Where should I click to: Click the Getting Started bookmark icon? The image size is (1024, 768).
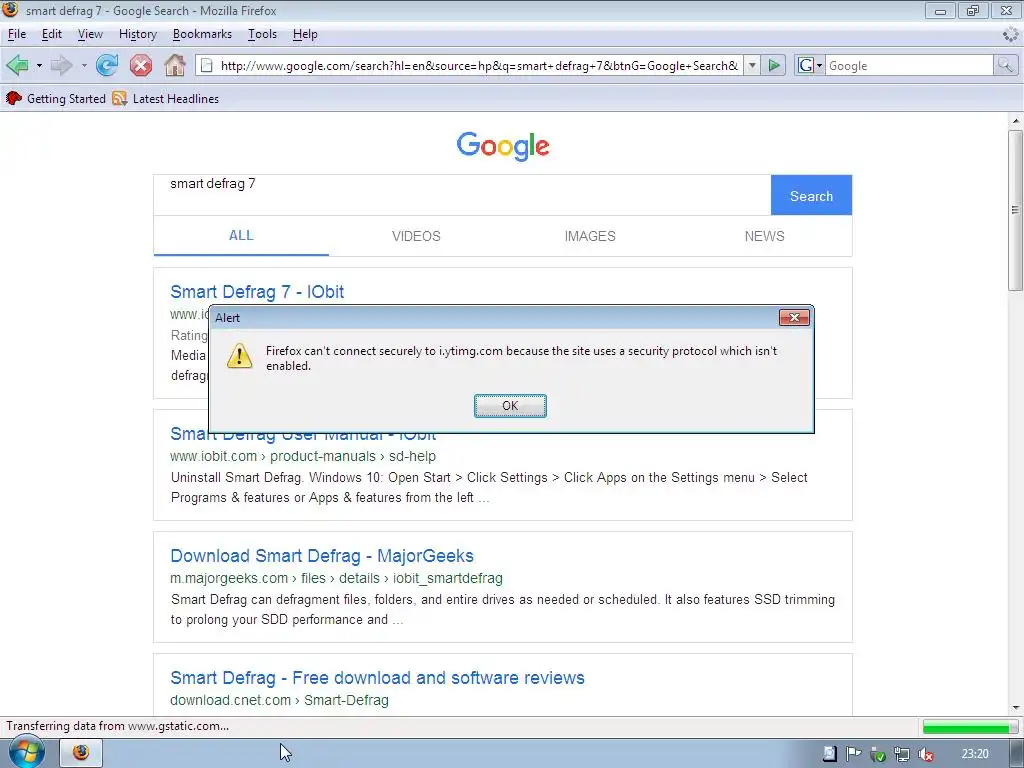coord(14,99)
